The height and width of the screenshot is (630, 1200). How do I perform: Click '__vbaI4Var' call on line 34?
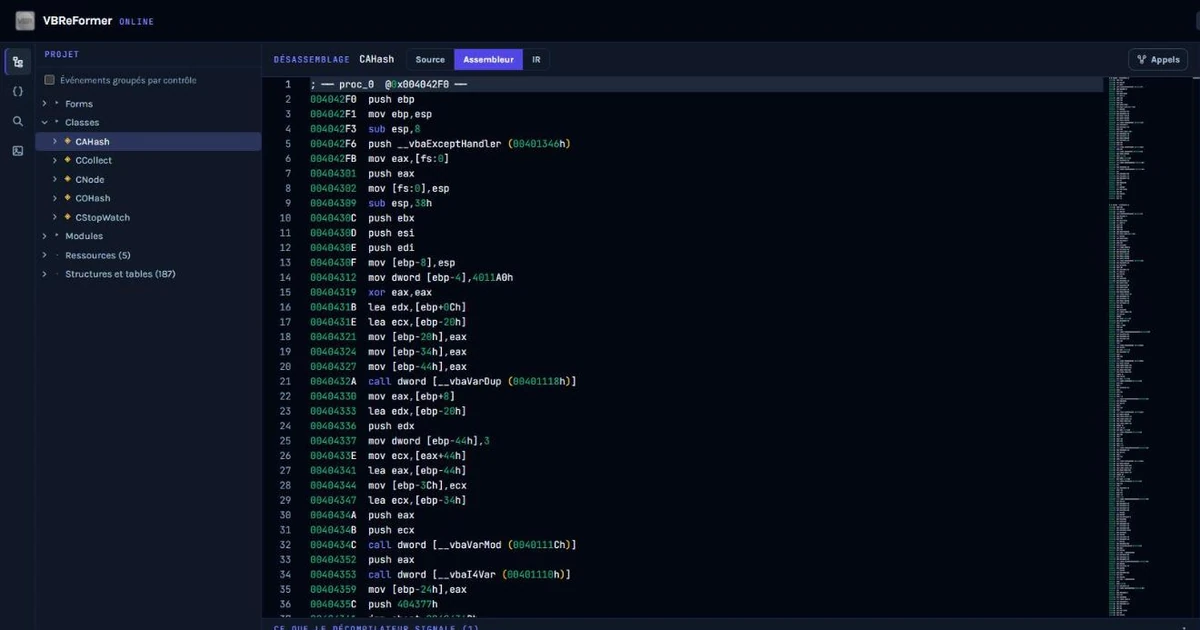[x=466, y=574]
